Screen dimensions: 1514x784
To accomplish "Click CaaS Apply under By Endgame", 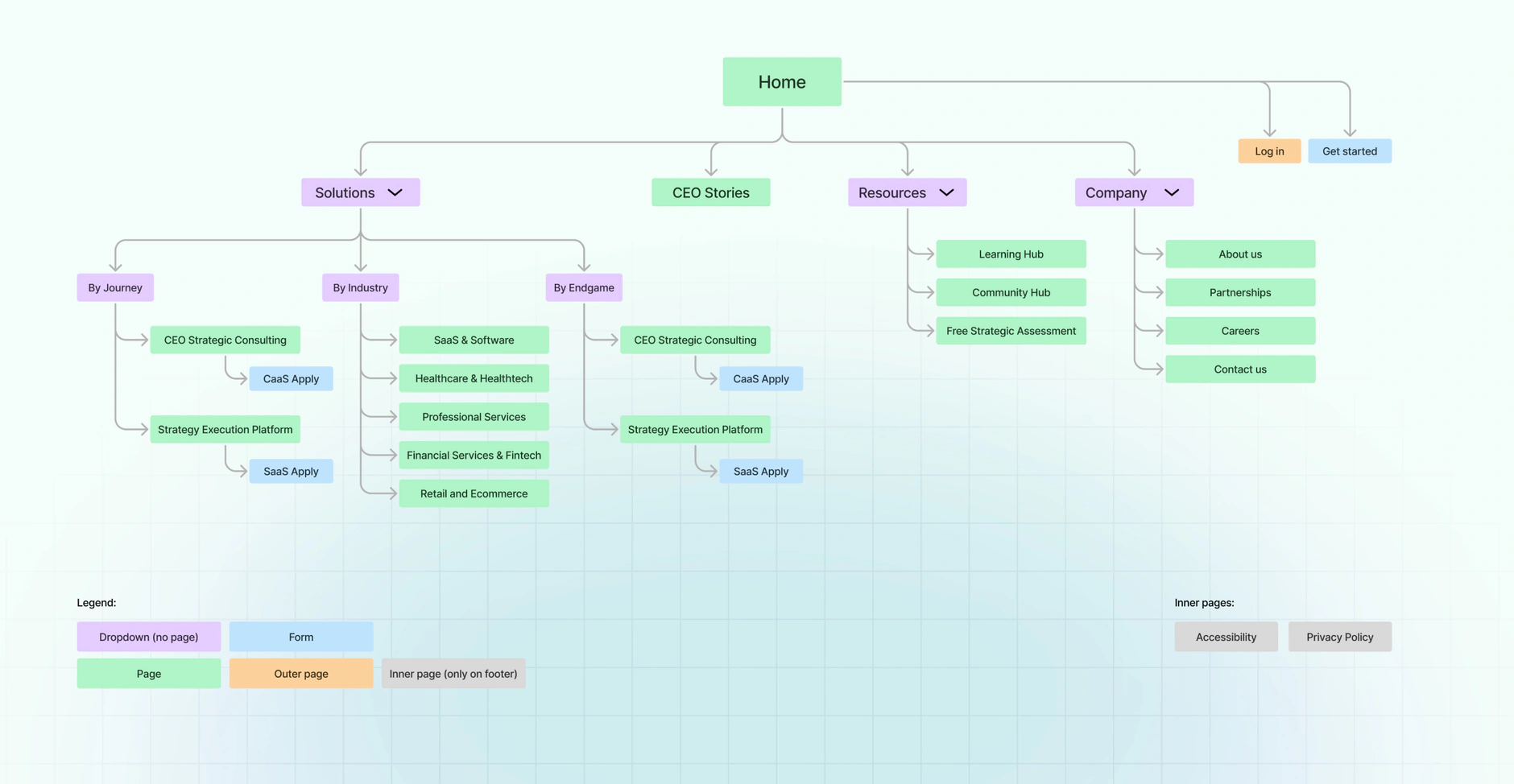I will point(761,378).
